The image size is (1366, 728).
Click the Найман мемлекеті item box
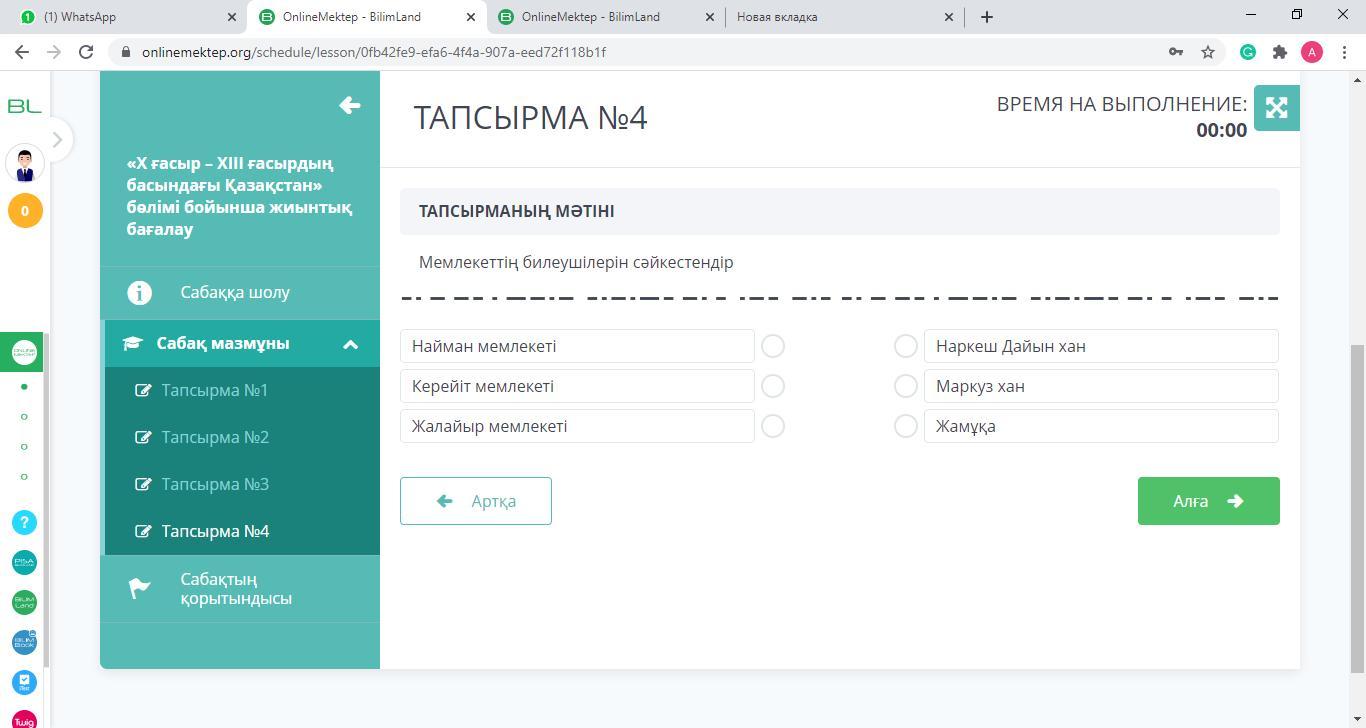[x=577, y=346]
